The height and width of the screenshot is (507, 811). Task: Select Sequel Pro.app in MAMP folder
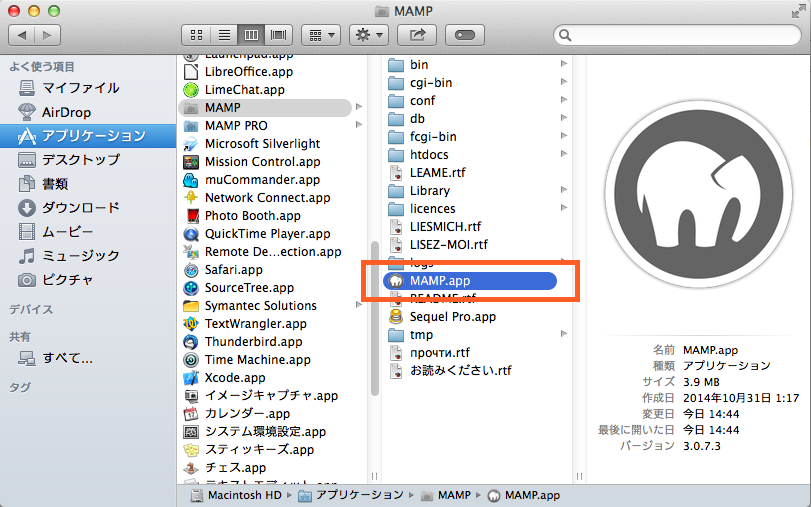pos(452,316)
